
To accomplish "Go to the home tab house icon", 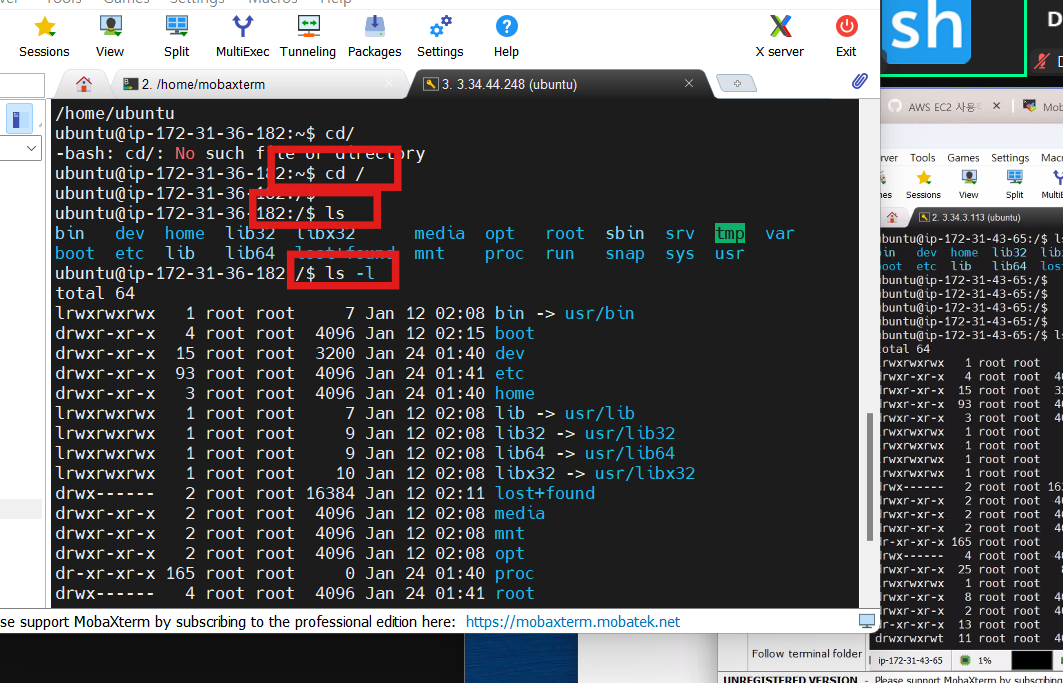I will tap(84, 84).
